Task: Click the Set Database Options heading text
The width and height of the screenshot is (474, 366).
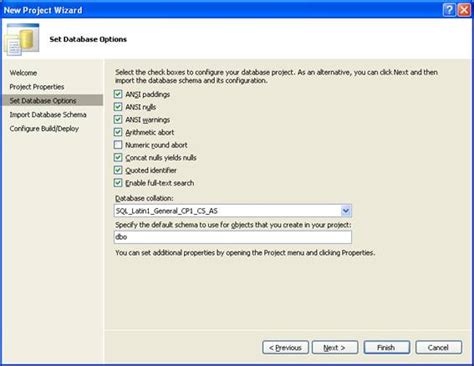Action: 88,39
